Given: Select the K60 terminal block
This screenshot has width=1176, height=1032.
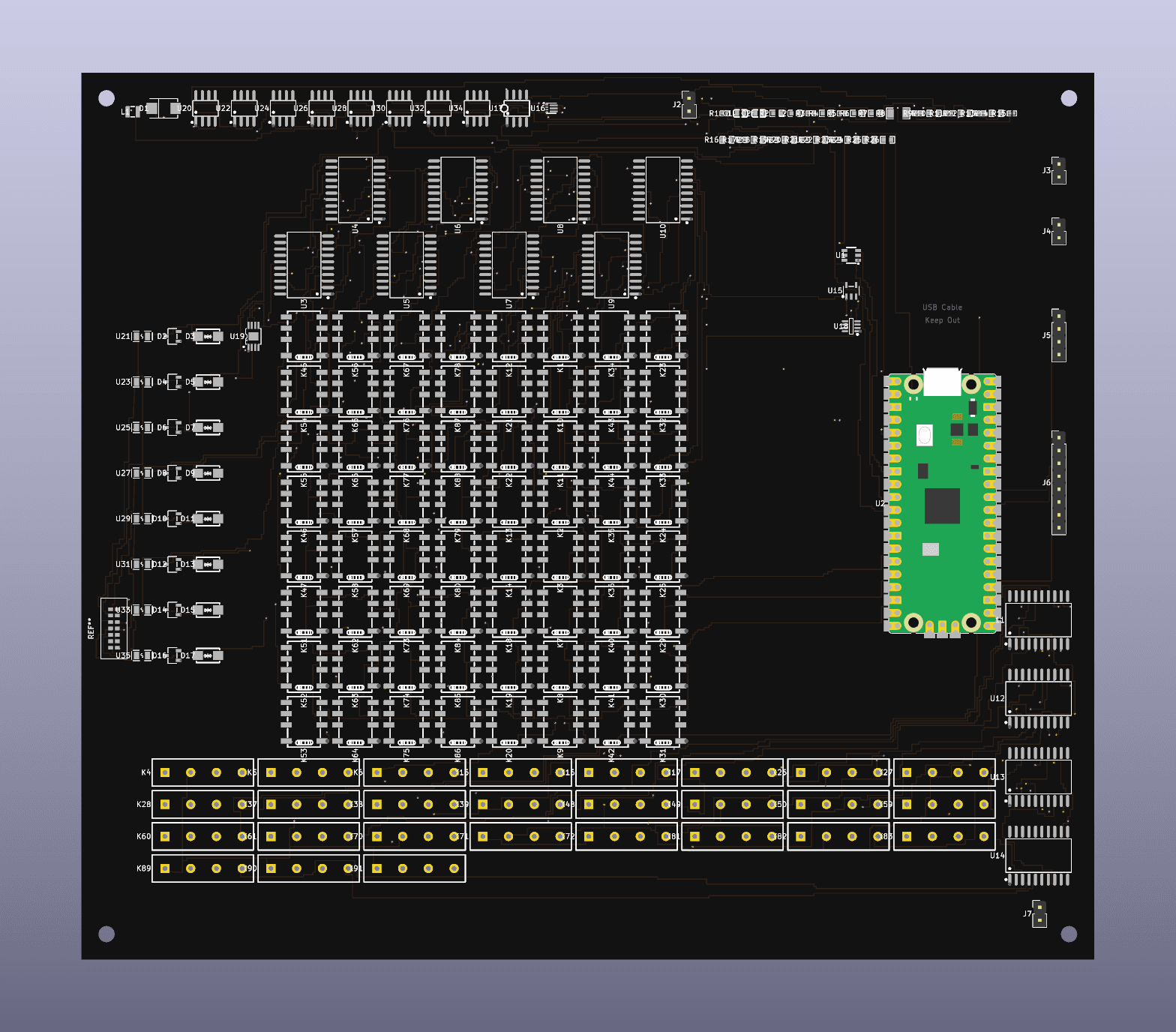Looking at the screenshot, I should pyautogui.click(x=202, y=836).
